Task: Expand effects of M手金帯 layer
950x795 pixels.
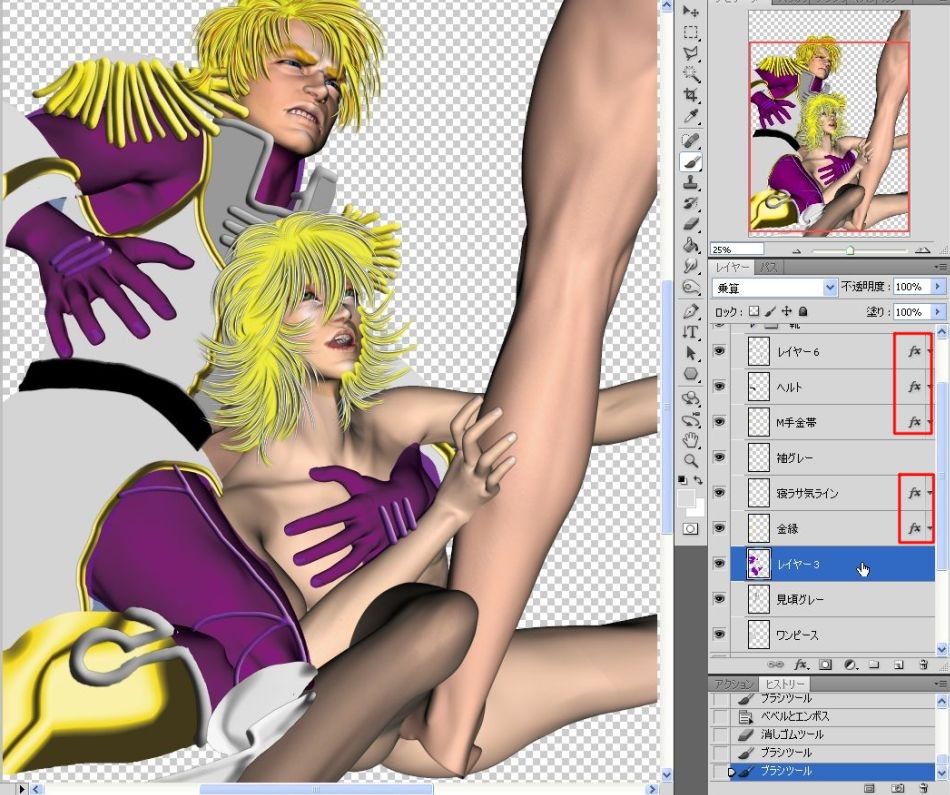Action: [930, 422]
